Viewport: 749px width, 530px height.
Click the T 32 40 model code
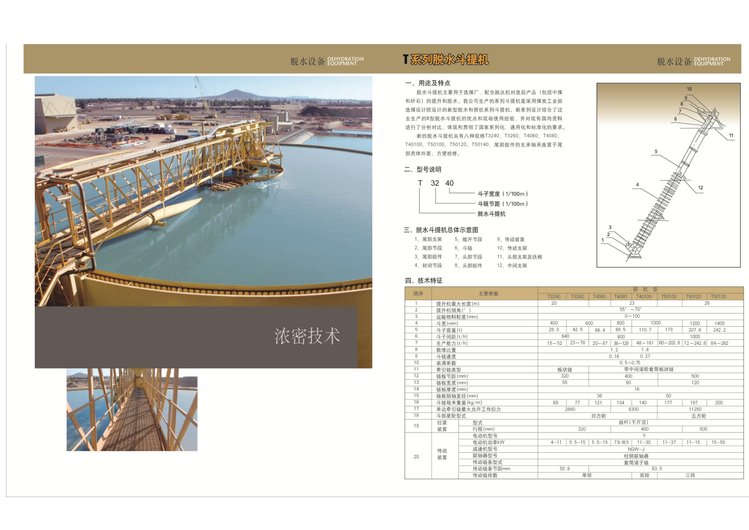[x=435, y=184]
